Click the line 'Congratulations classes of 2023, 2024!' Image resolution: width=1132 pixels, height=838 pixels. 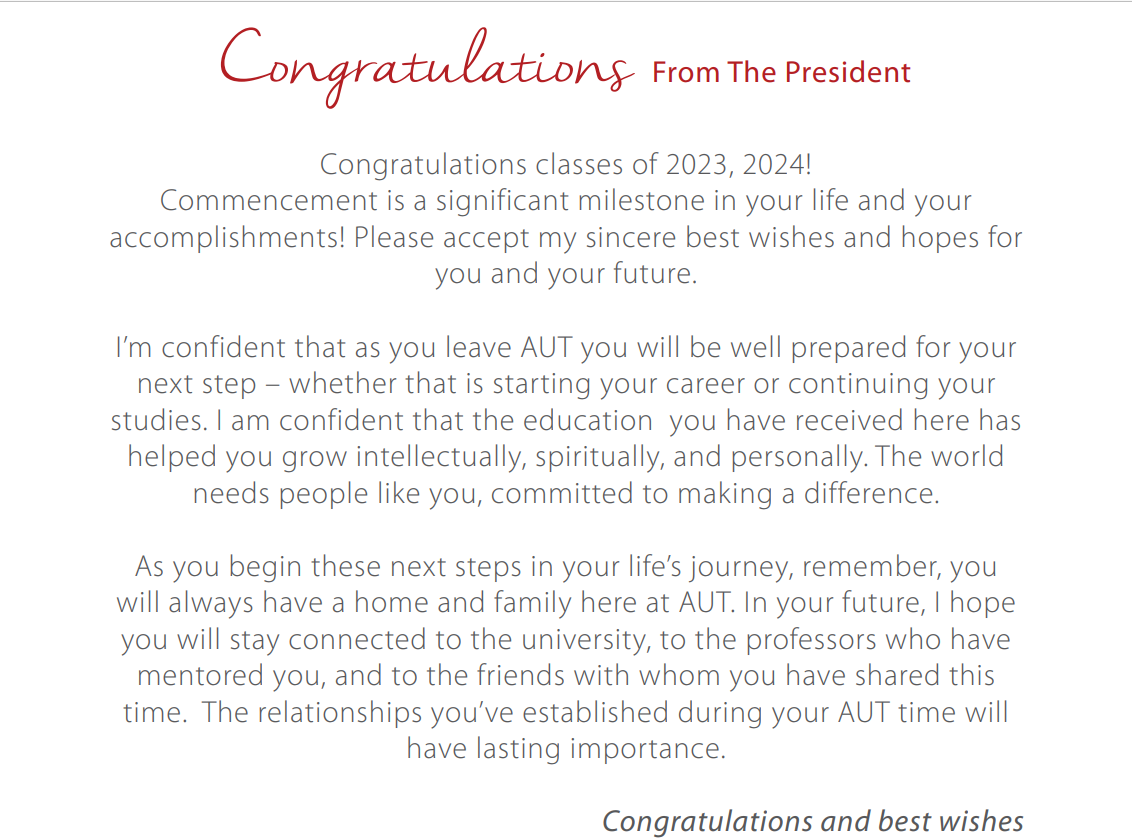click(566, 165)
